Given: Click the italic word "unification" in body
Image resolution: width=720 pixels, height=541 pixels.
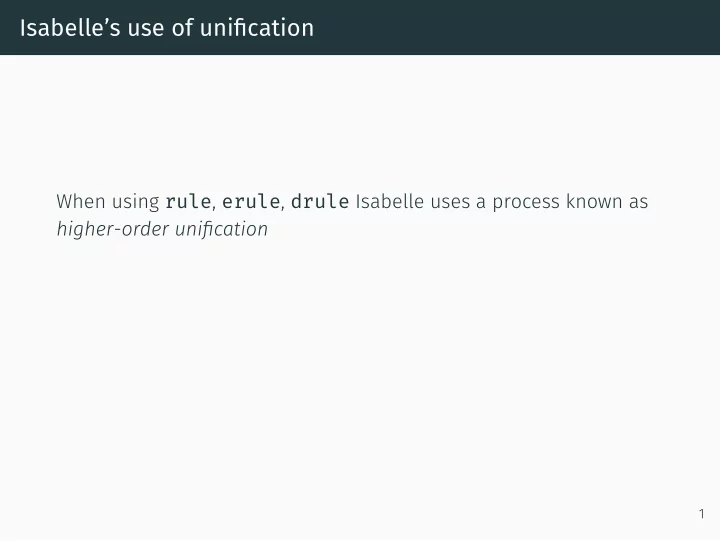Looking at the screenshot, I should point(221,229).
